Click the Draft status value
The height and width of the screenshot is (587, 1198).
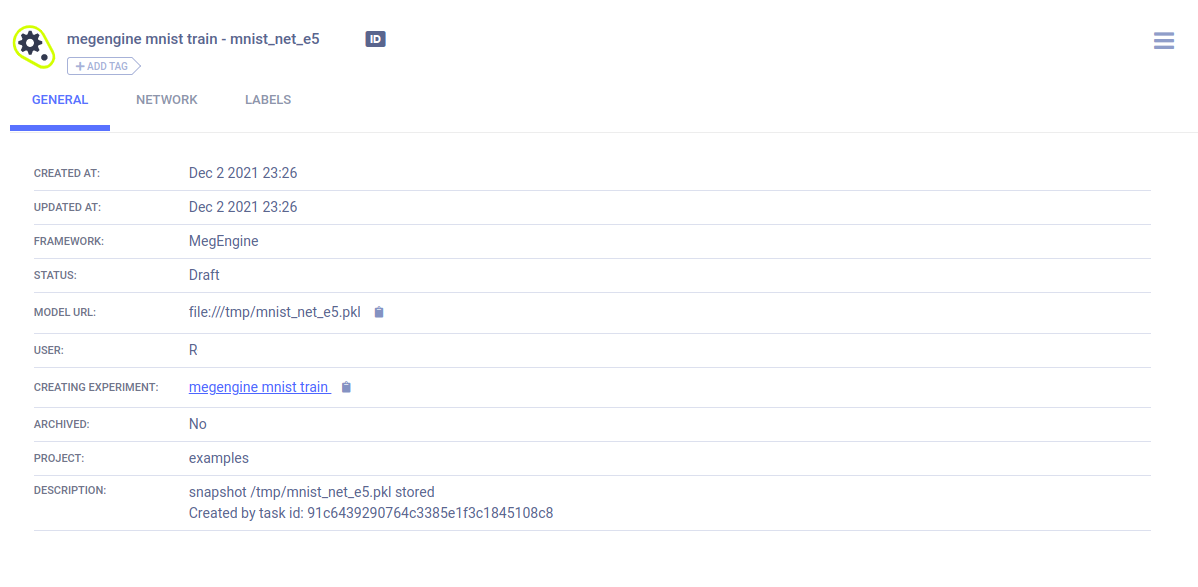[204, 275]
